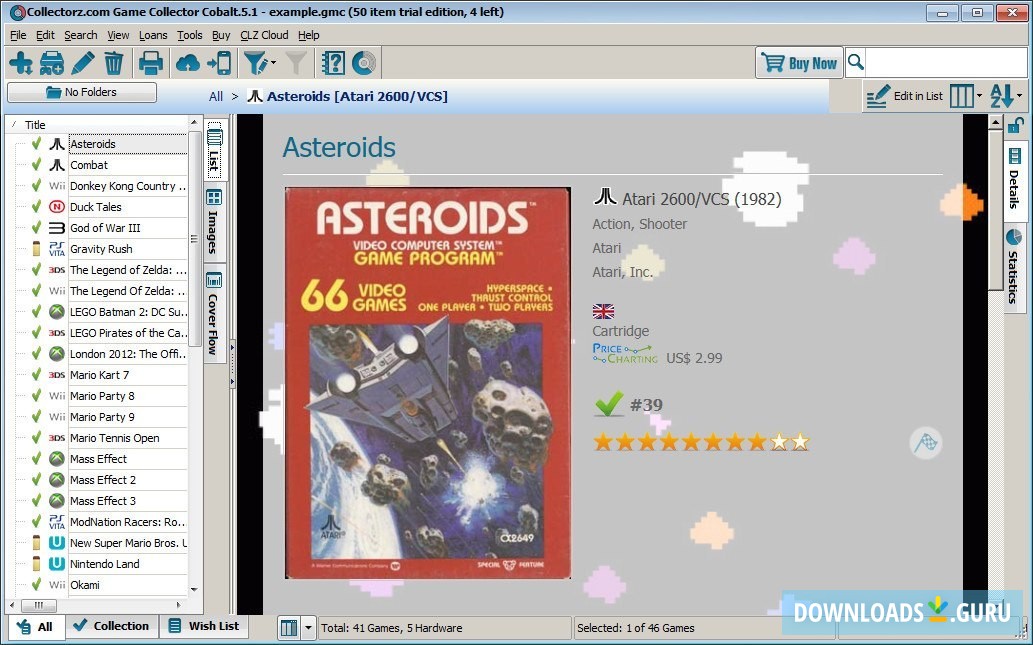Switch to the Images view tab
This screenshot has width=1033, height=645.
(x=214, y=221)
